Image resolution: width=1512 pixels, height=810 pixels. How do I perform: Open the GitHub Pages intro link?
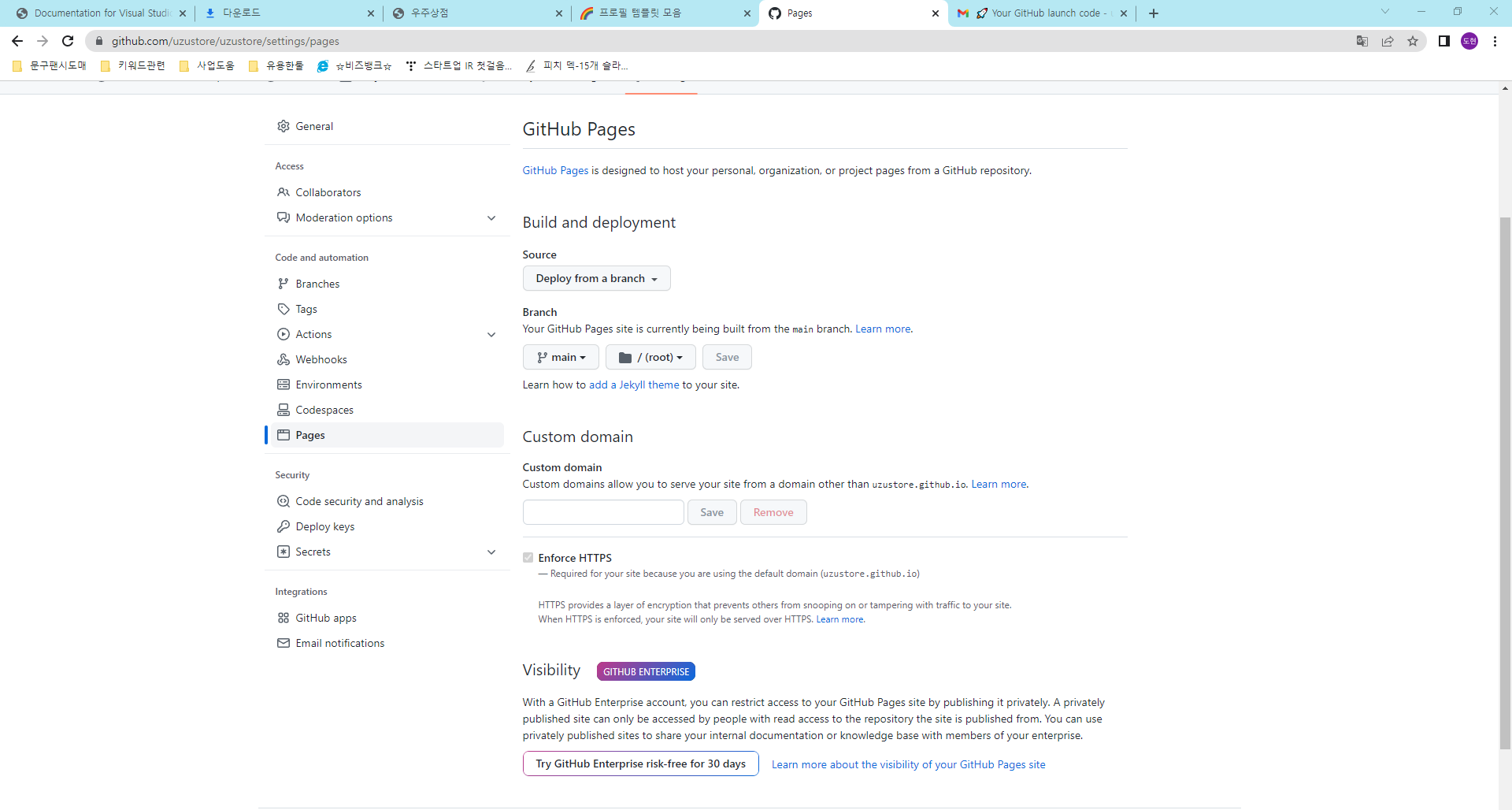tap(555, 170)
